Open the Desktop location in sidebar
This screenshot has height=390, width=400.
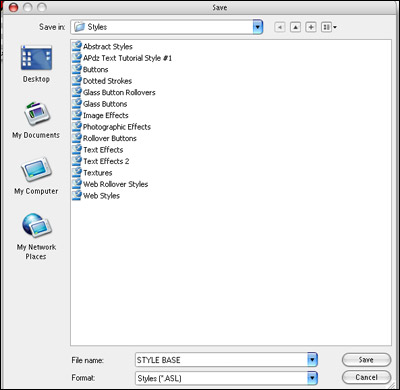pos(36,64)
